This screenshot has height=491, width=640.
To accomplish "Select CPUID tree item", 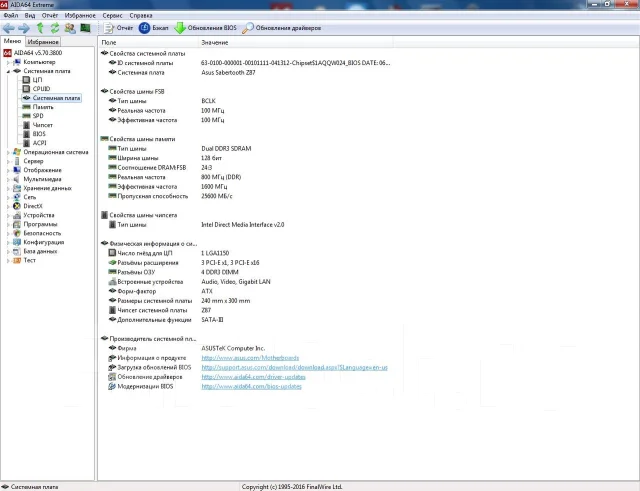I will point(41,89).
